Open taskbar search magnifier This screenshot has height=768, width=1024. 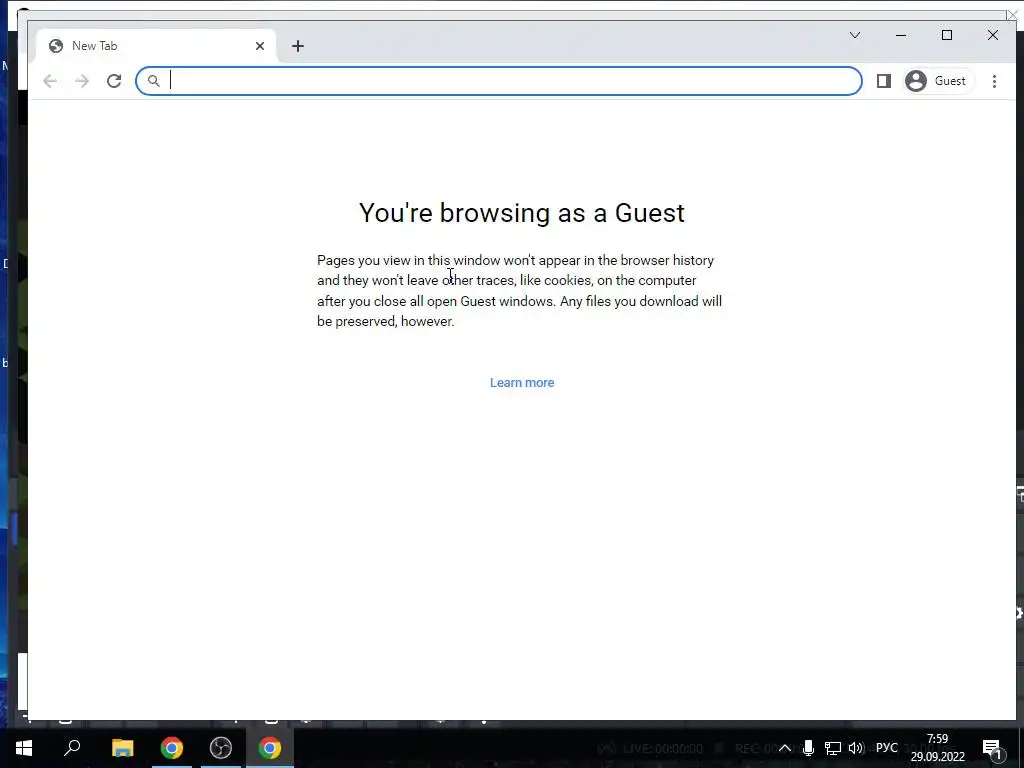(72, 748)
